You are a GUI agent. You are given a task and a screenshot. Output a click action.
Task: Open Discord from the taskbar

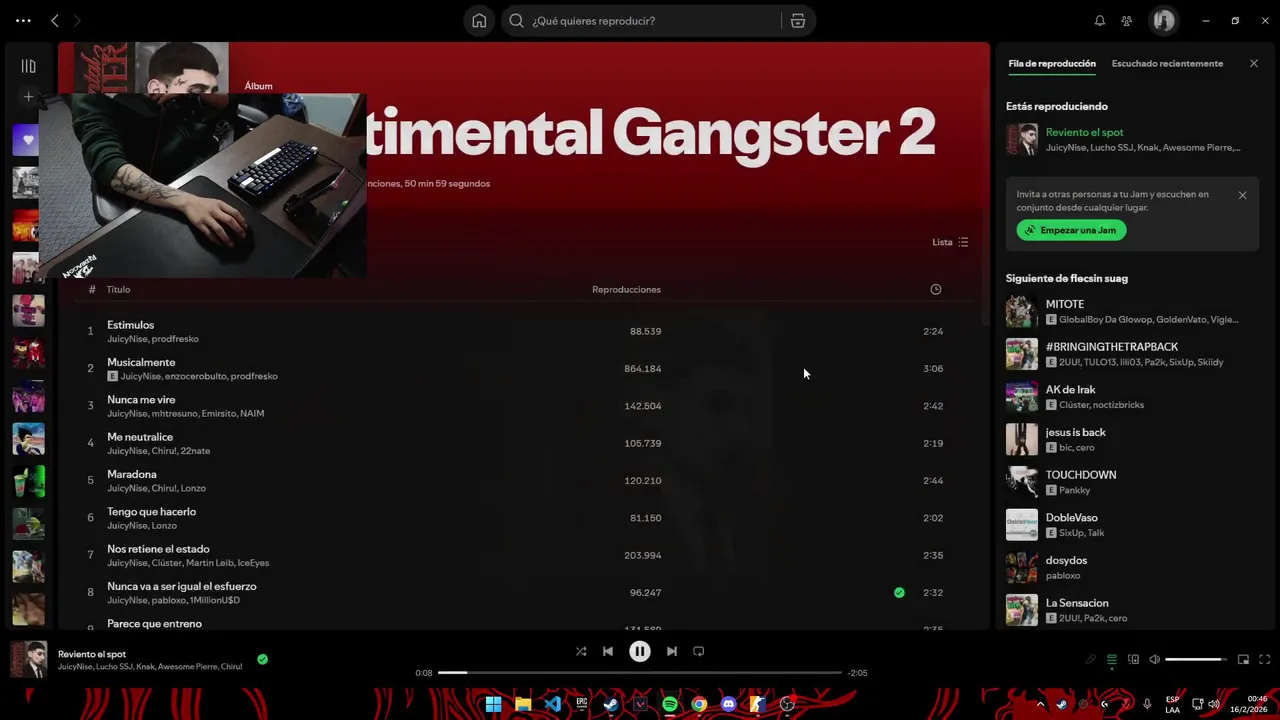[728, 704]
